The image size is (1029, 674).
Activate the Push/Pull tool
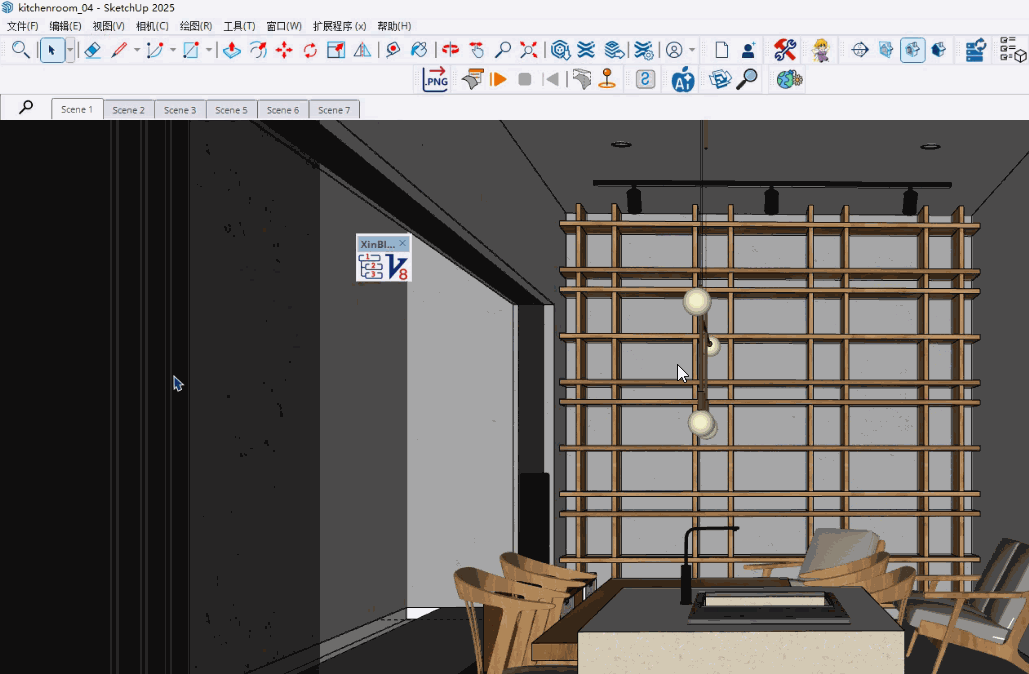click(x=232, y=50)
